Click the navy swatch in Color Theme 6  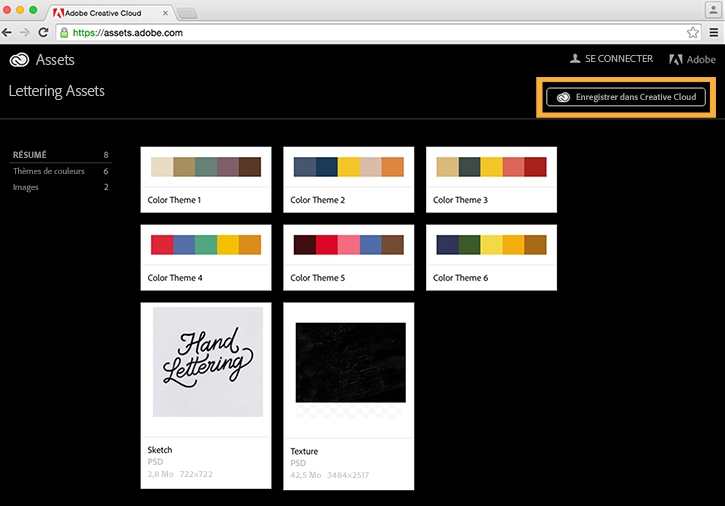pos(447,245)
